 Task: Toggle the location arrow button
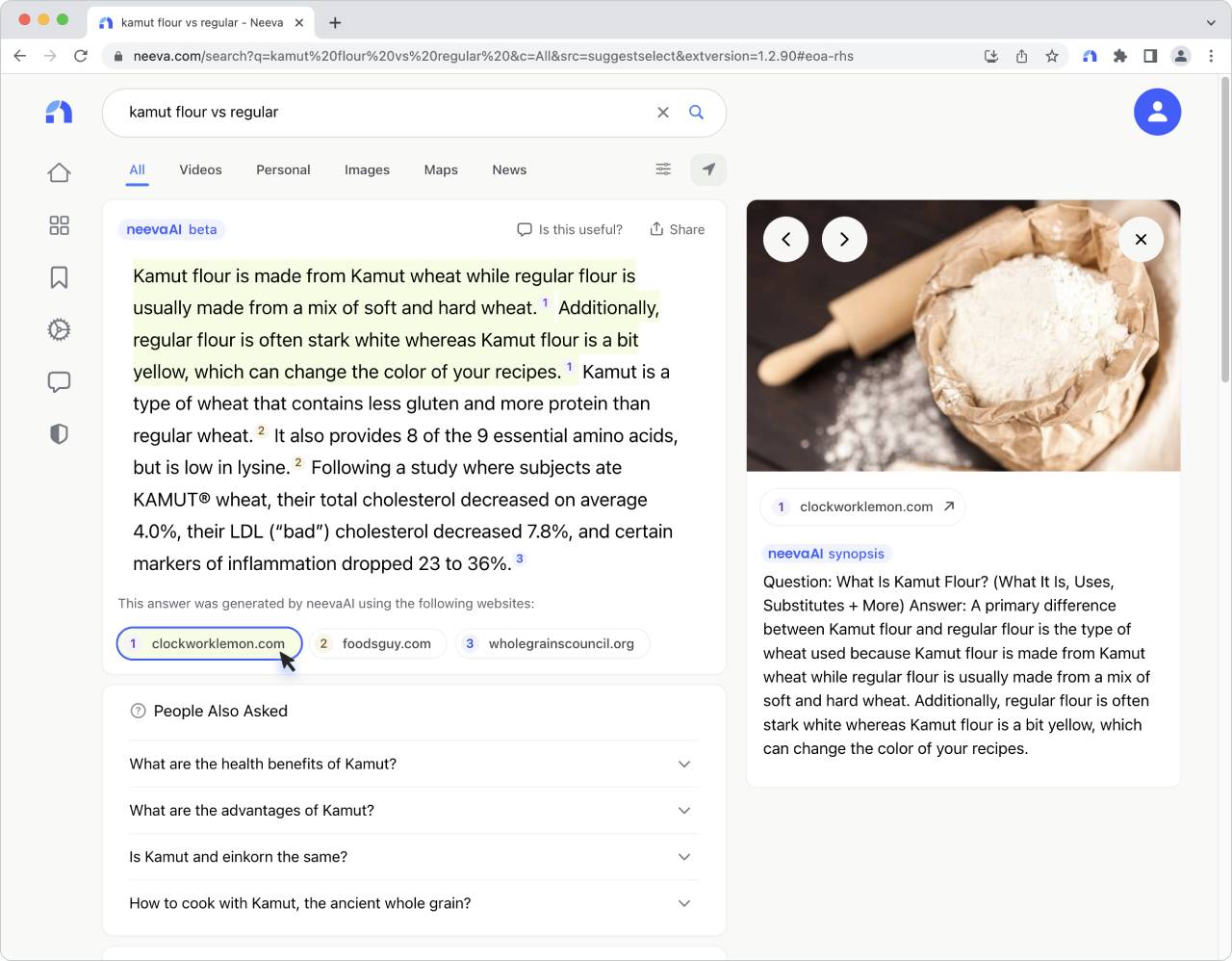[708, 169]
